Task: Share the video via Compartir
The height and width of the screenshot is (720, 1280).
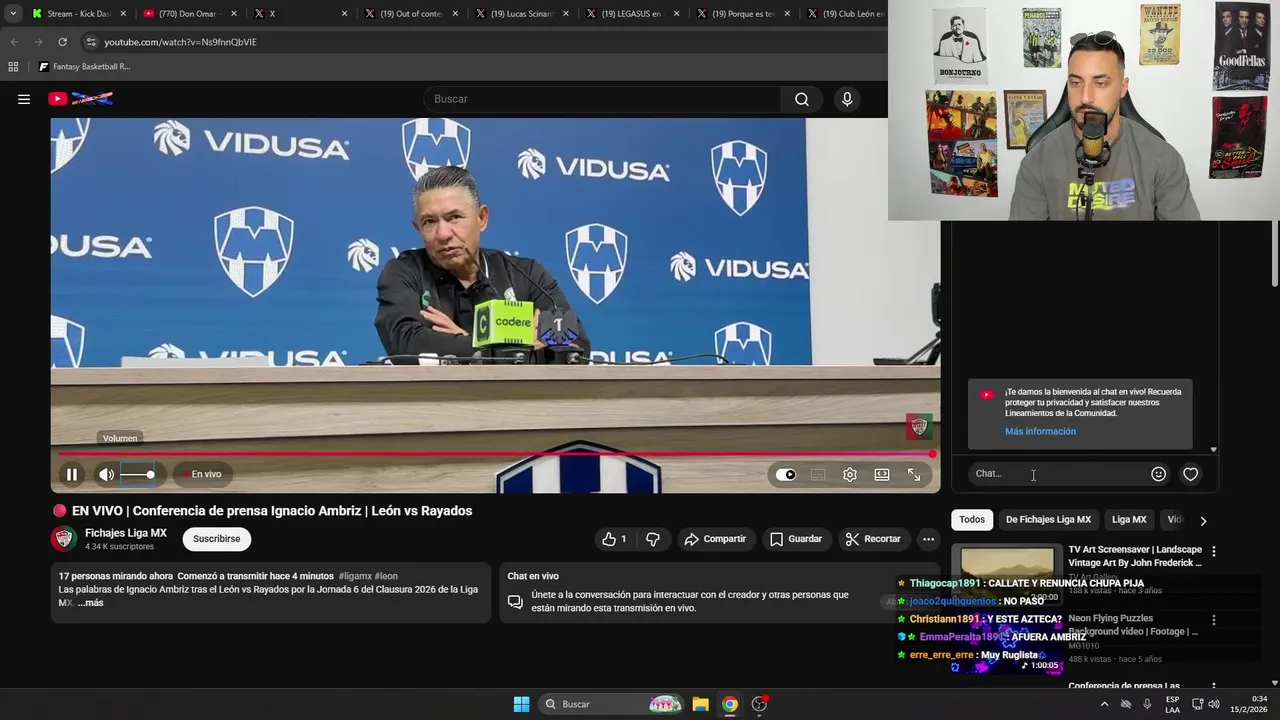Action: (x=715, y=539)
